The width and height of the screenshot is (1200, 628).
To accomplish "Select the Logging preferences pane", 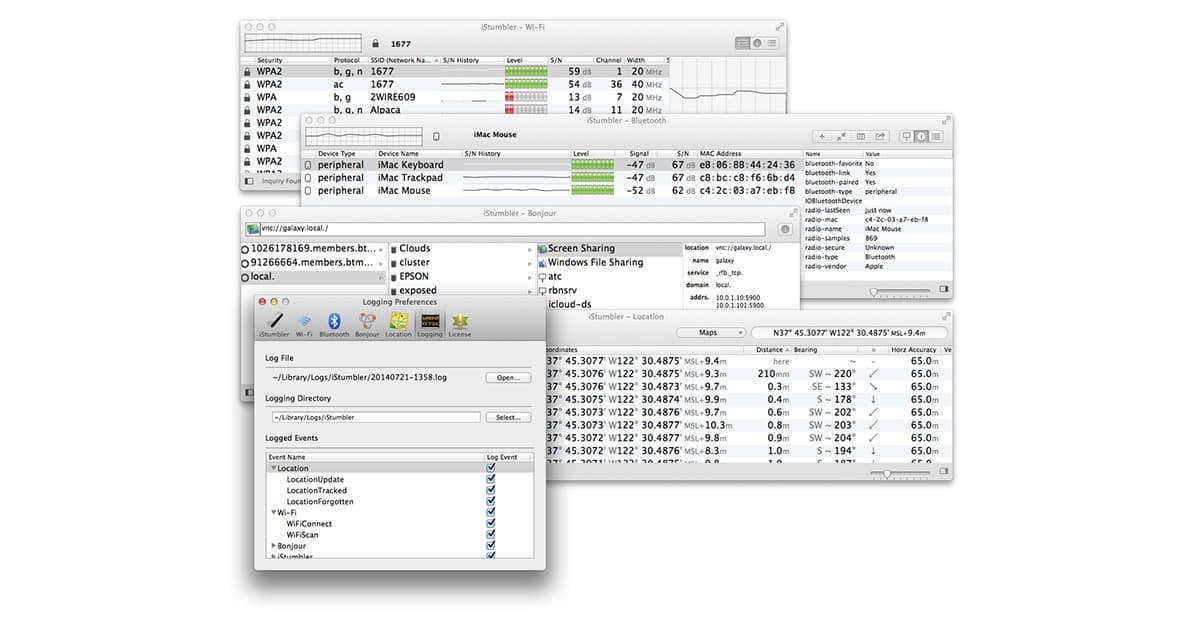I will point(430,324).
